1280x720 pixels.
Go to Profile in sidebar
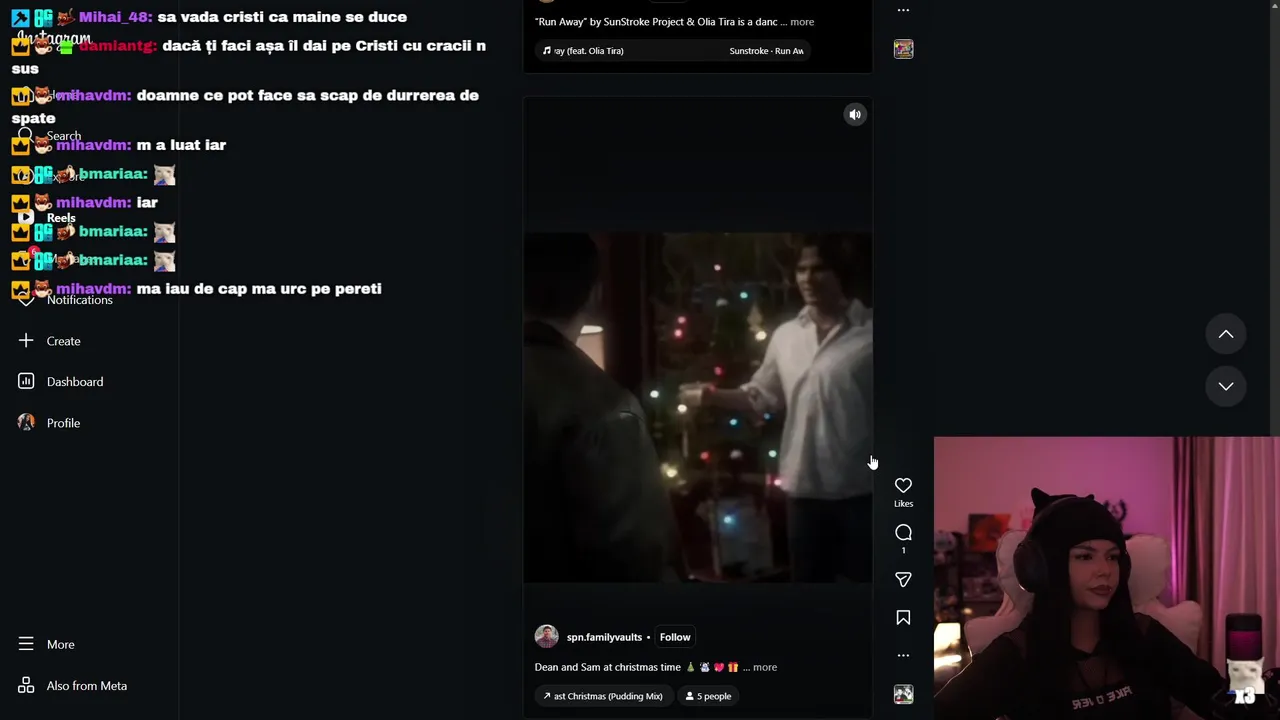(63, 423)
